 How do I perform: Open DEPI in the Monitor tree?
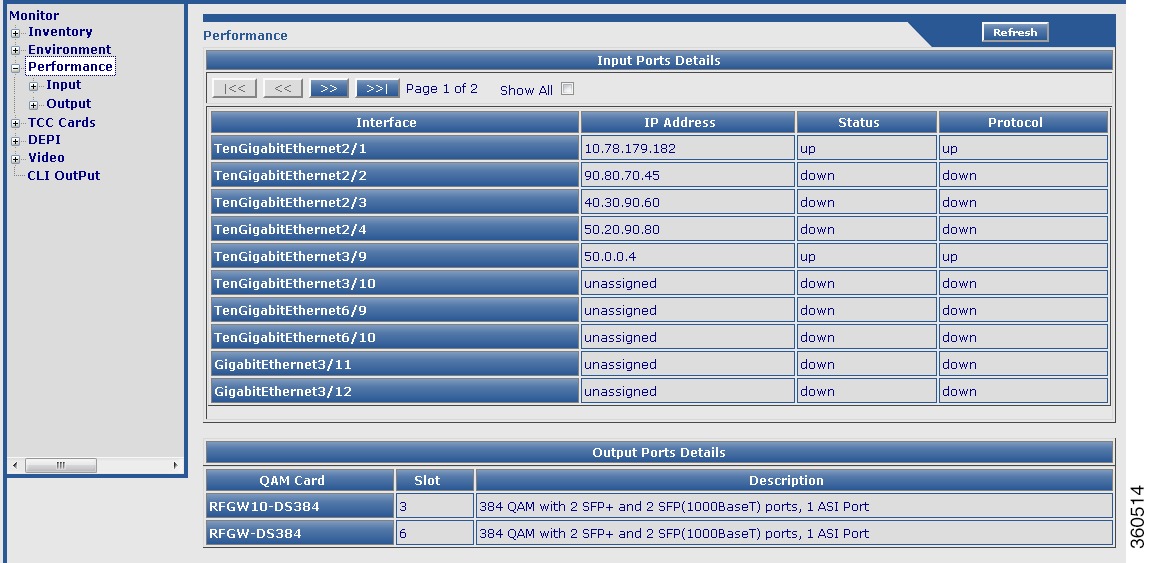coord(44,139)
